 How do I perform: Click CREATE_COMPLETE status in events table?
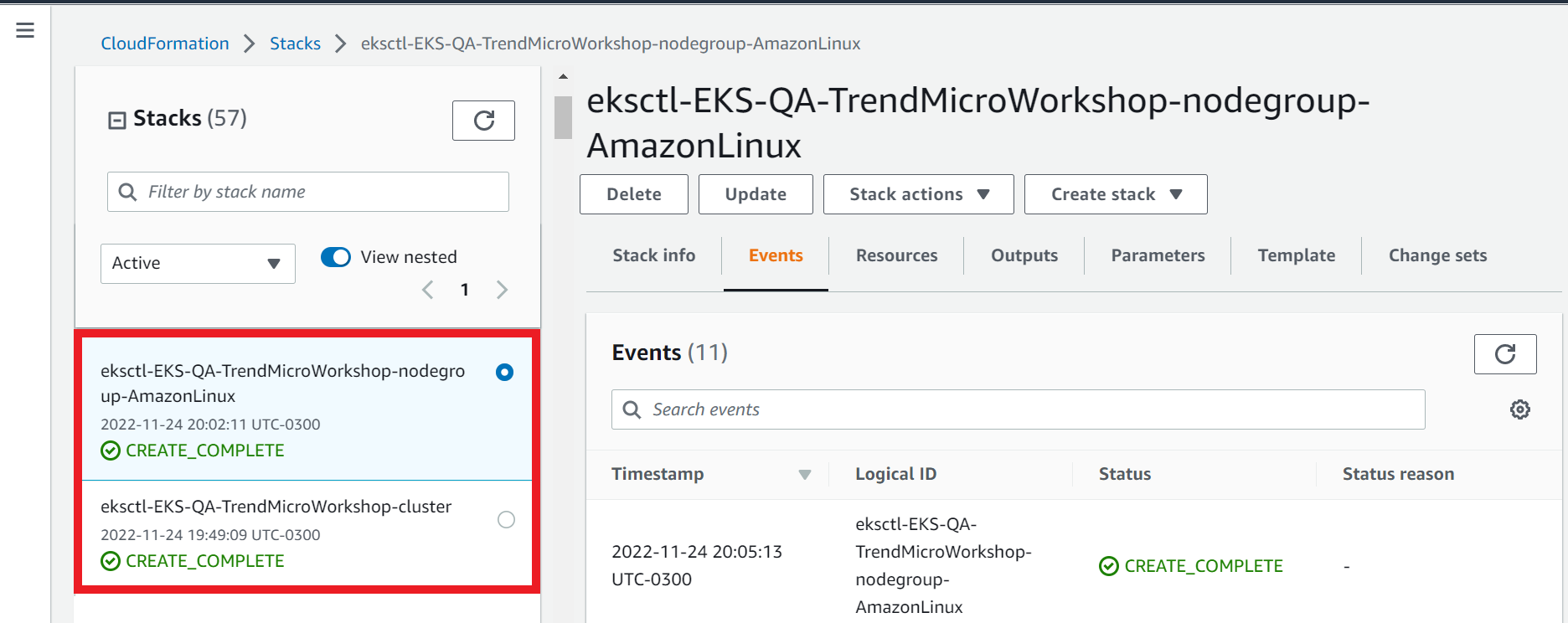click(1191, 566)
